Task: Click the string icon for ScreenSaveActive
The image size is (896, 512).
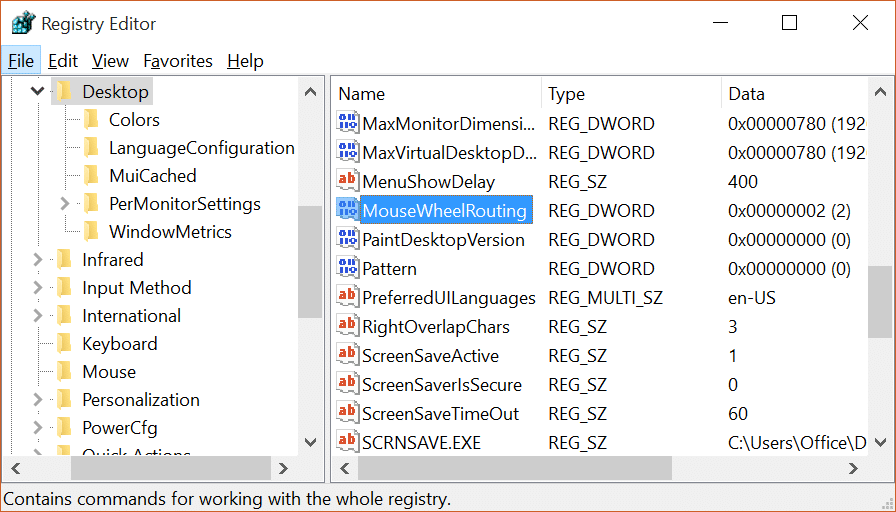Action: coord(347,355)
